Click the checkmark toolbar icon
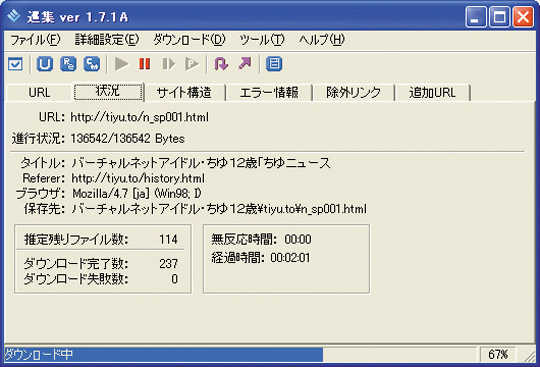Image resolution: width=540 pixels, height=367 pixels. (x=15, y=64)
